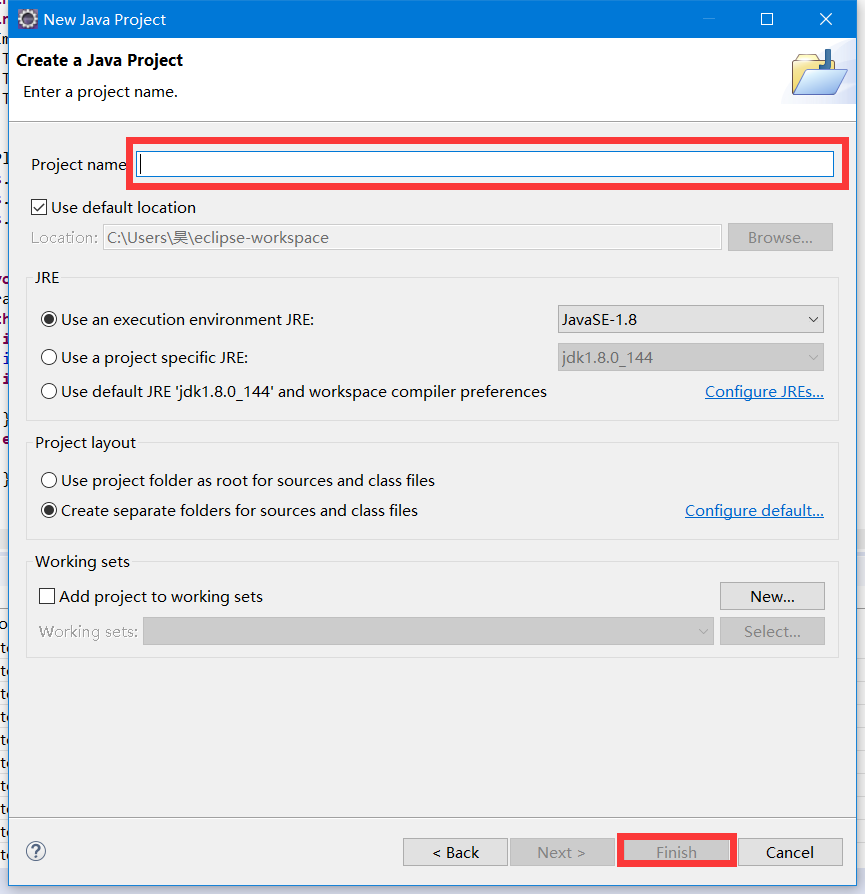Select Use default JRE 'jdk1.8.0_144' radio
The height and width of the screenshot is (894, 865).
(49, 391)
